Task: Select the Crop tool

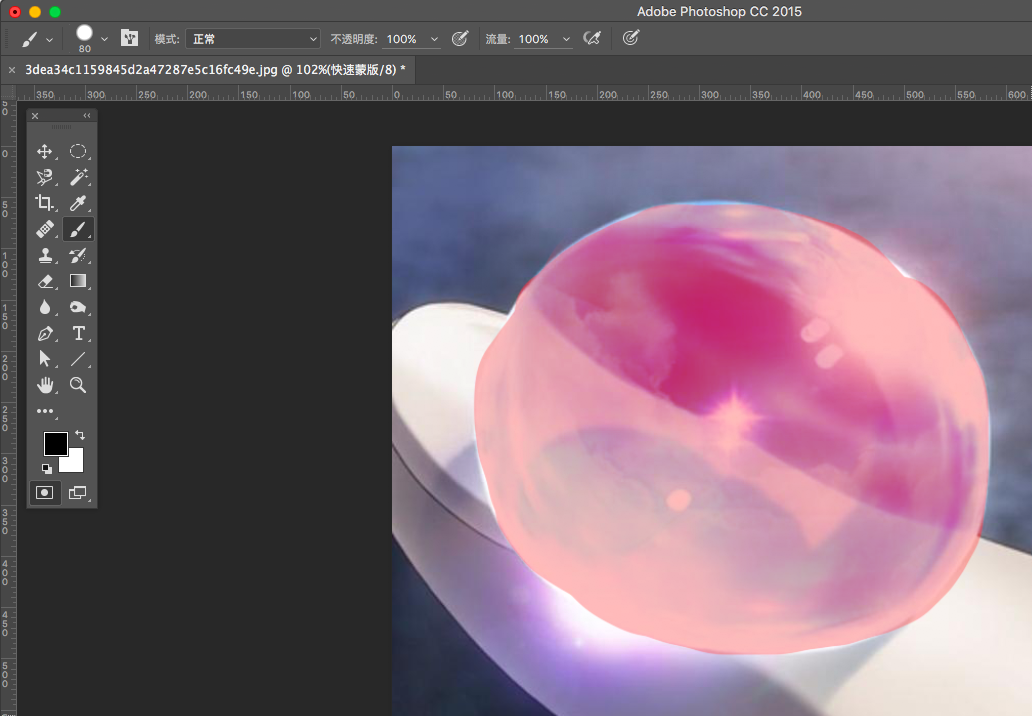Action: click(45, 204)
